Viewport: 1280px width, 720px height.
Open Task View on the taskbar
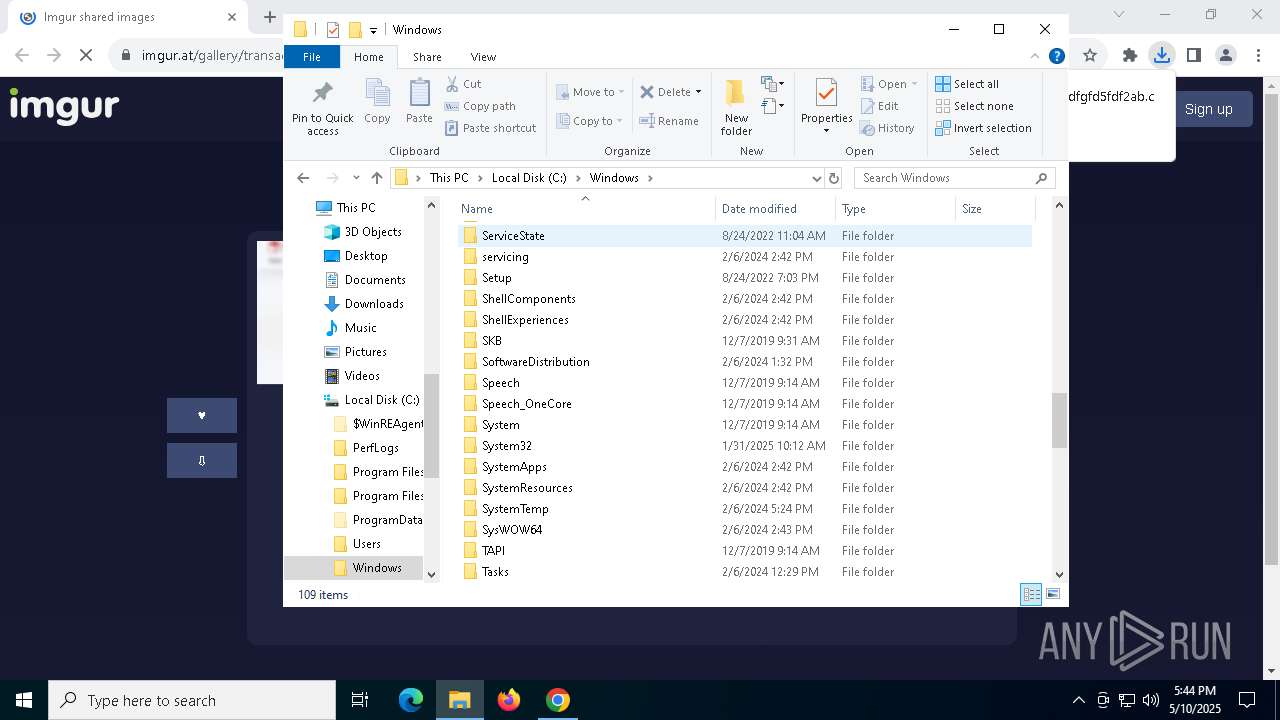(x=360, y=700)
